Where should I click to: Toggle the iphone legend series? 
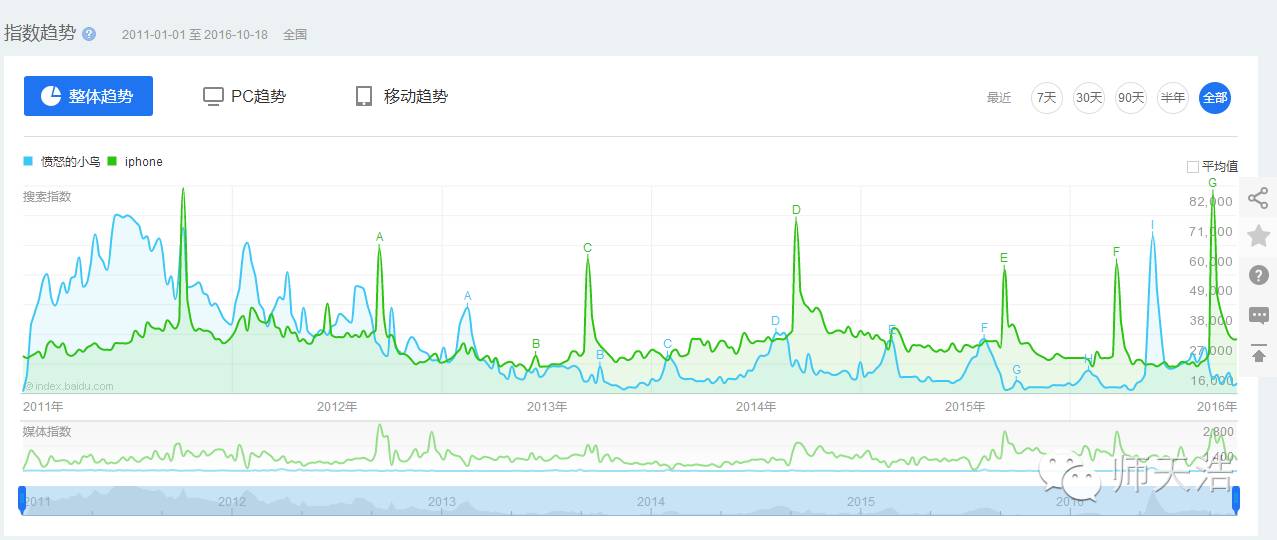(x=135, y=161)
